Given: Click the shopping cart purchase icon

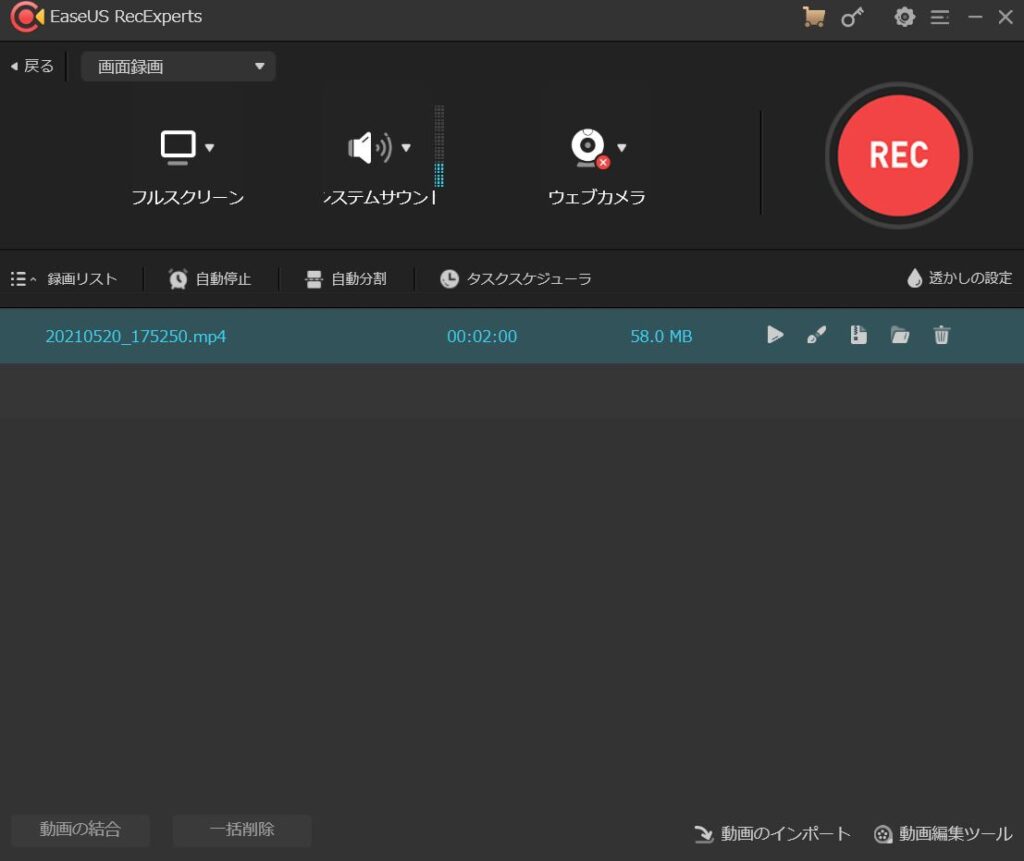Looking at the screenshot, I should click(813, 17).
